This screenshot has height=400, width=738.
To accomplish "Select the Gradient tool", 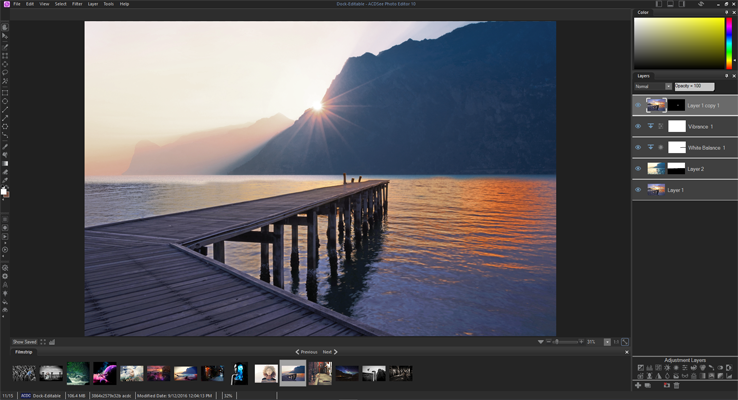I will tap(5, 164).
